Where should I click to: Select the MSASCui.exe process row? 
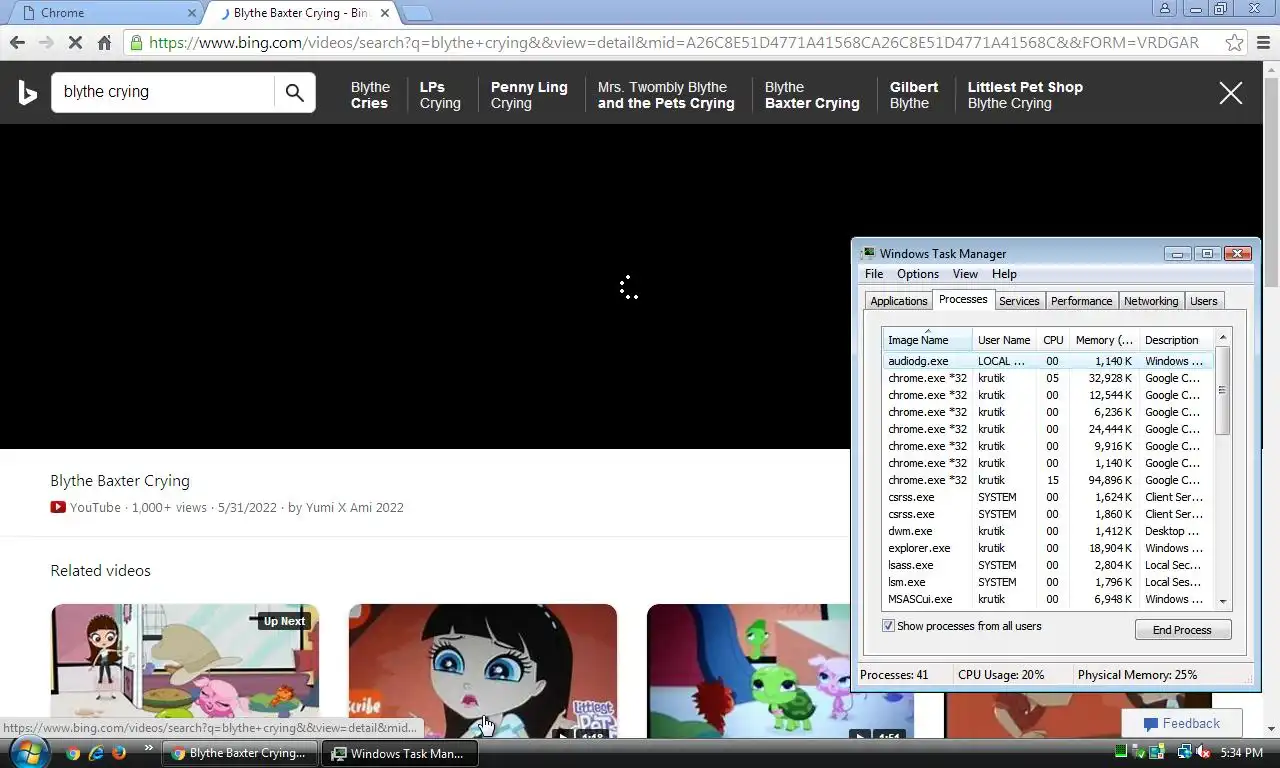[1048, 599]
